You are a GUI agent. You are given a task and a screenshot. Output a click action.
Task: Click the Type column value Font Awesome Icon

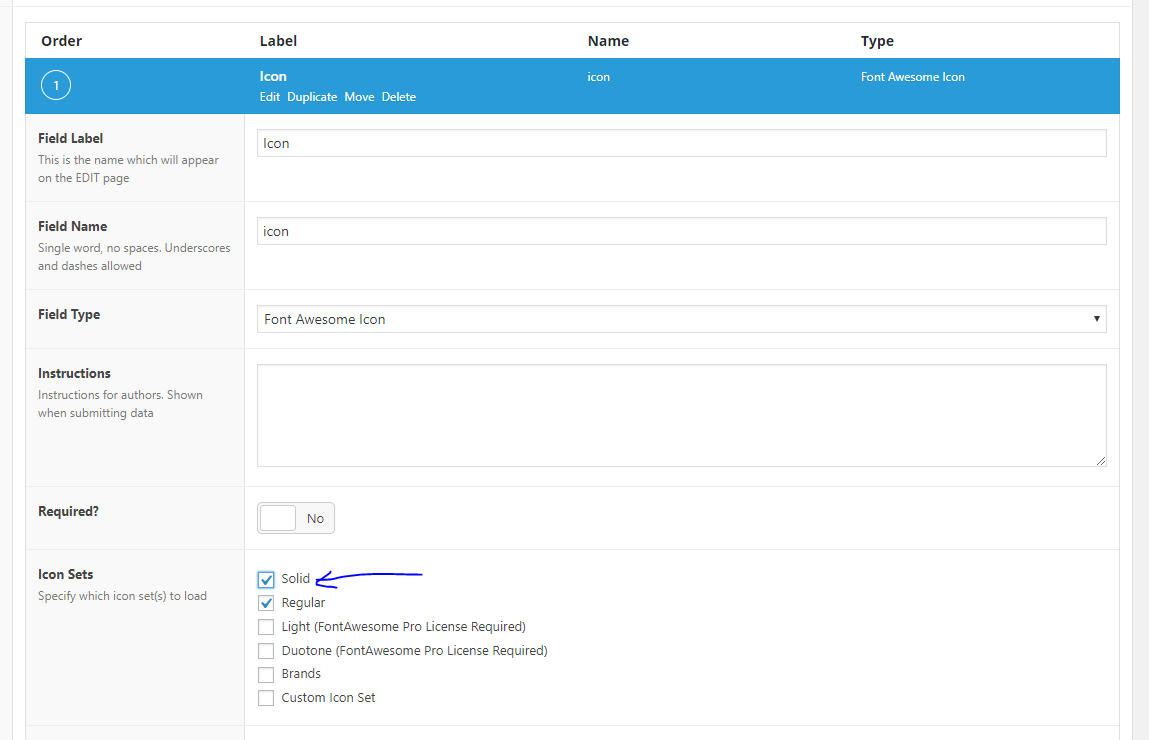(912, 77)
